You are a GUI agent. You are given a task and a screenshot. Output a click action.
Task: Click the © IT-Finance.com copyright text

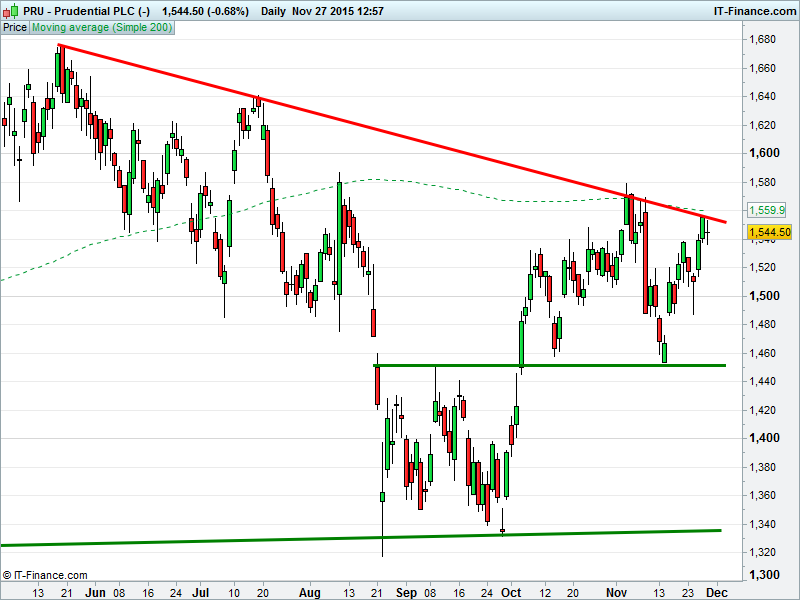click(x=45, y=575)
